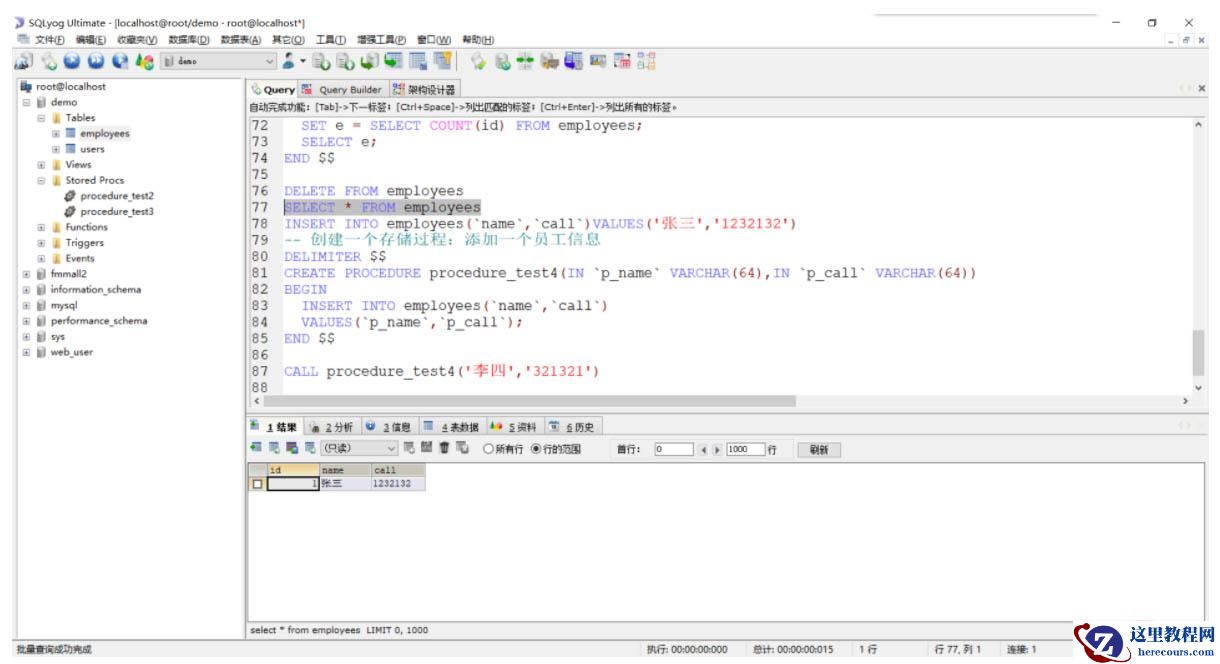Click the rightmost main toolbar icon
1220x664 pixels.
pyautogui.click(x=647, y=61)
